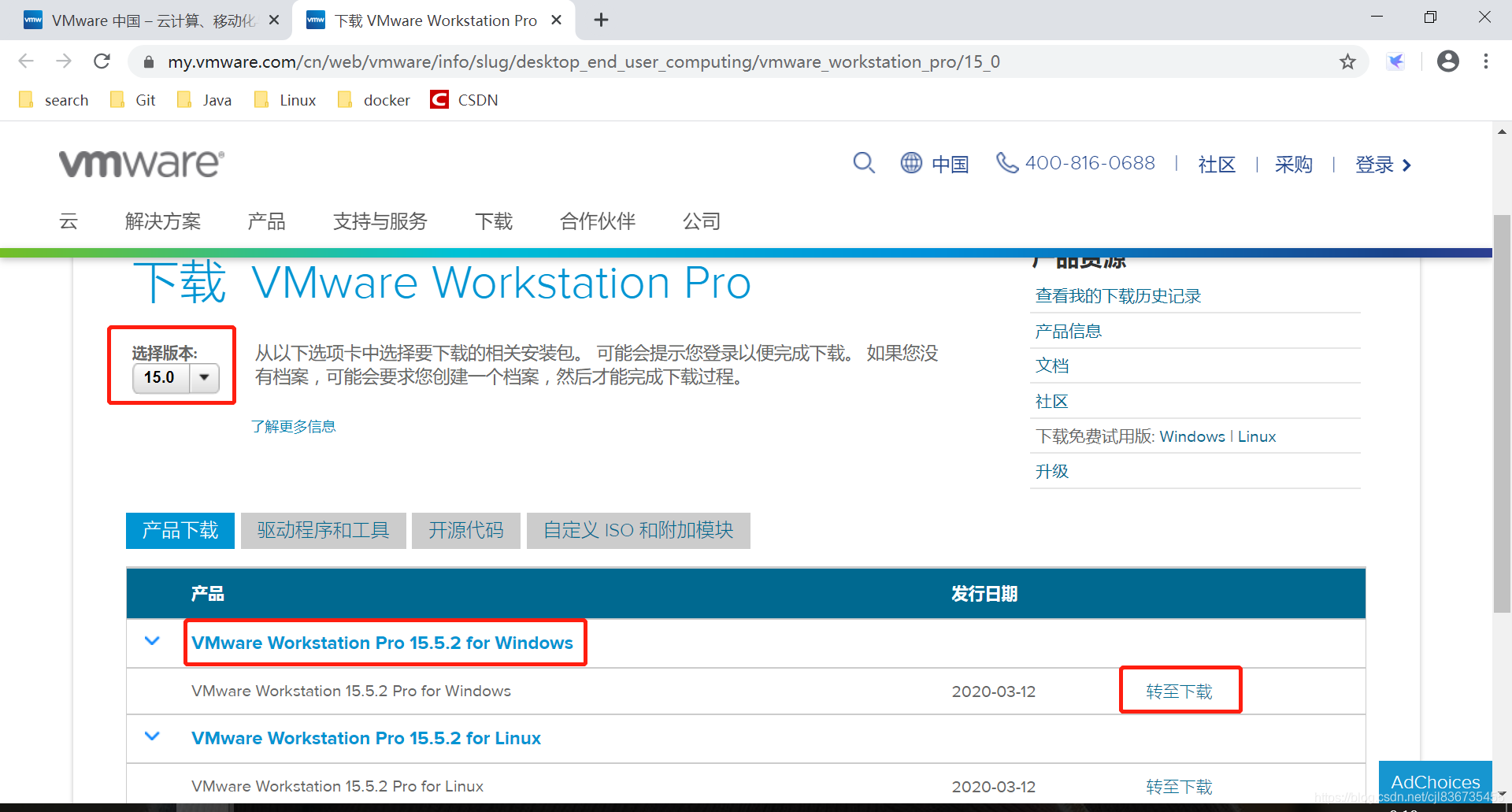Screen dimensions: 1512x812
Task: Click the site search magnifier icon
Action: 864,163
